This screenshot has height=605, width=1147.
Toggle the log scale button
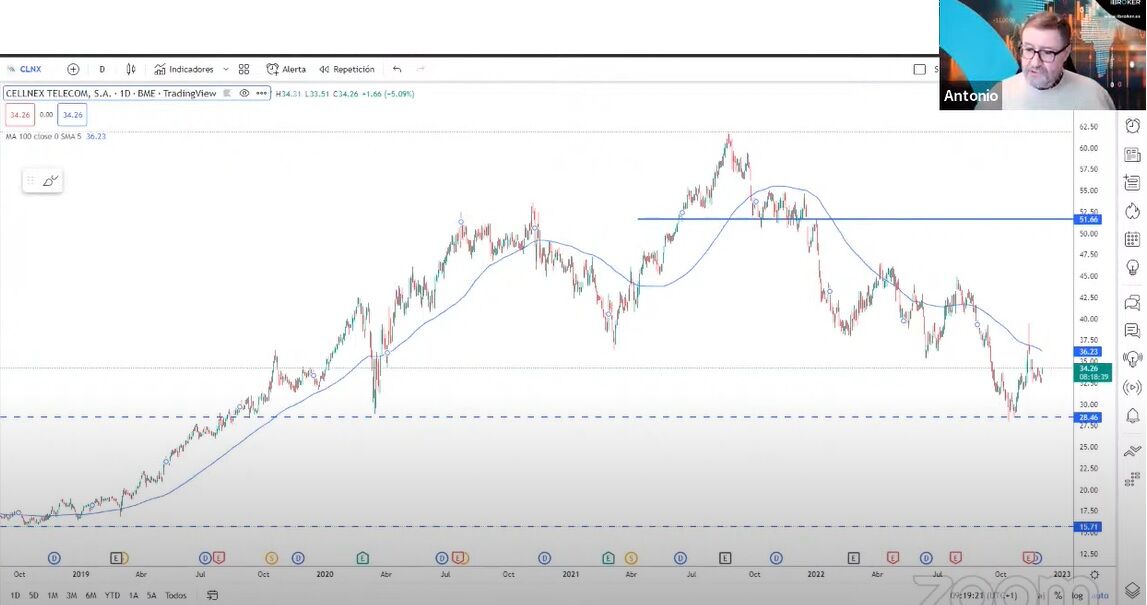[1078, 595]
